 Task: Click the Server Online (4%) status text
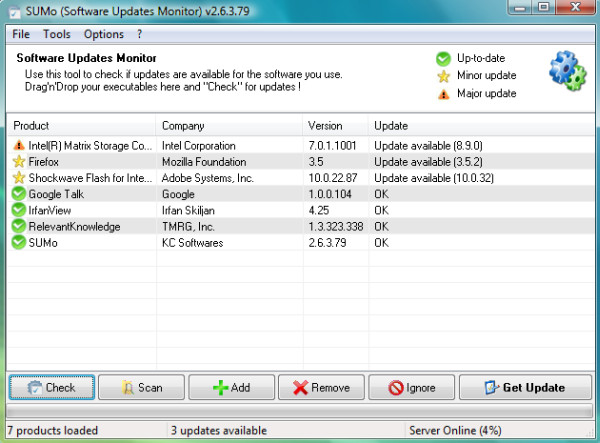point(455,430)
